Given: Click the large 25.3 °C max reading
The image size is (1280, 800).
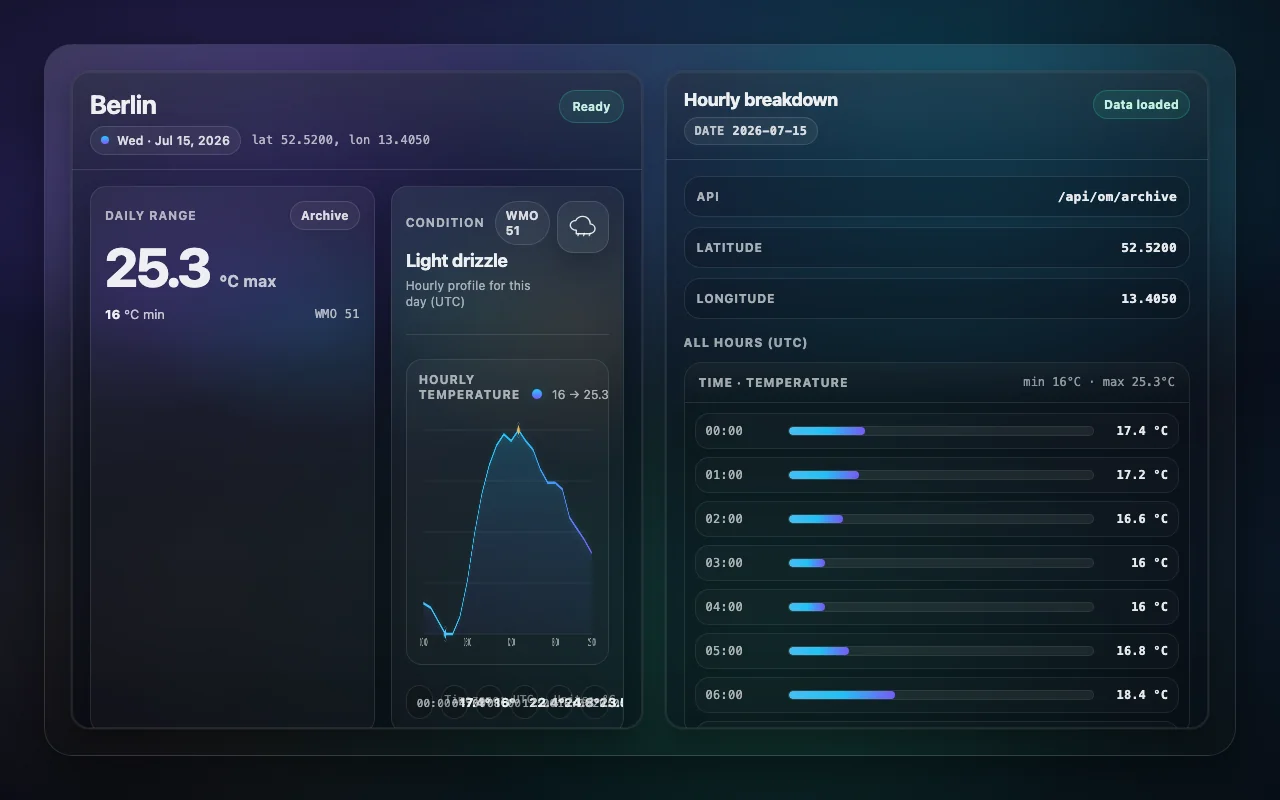Looking at the screenshot, I should click(191, 270).
